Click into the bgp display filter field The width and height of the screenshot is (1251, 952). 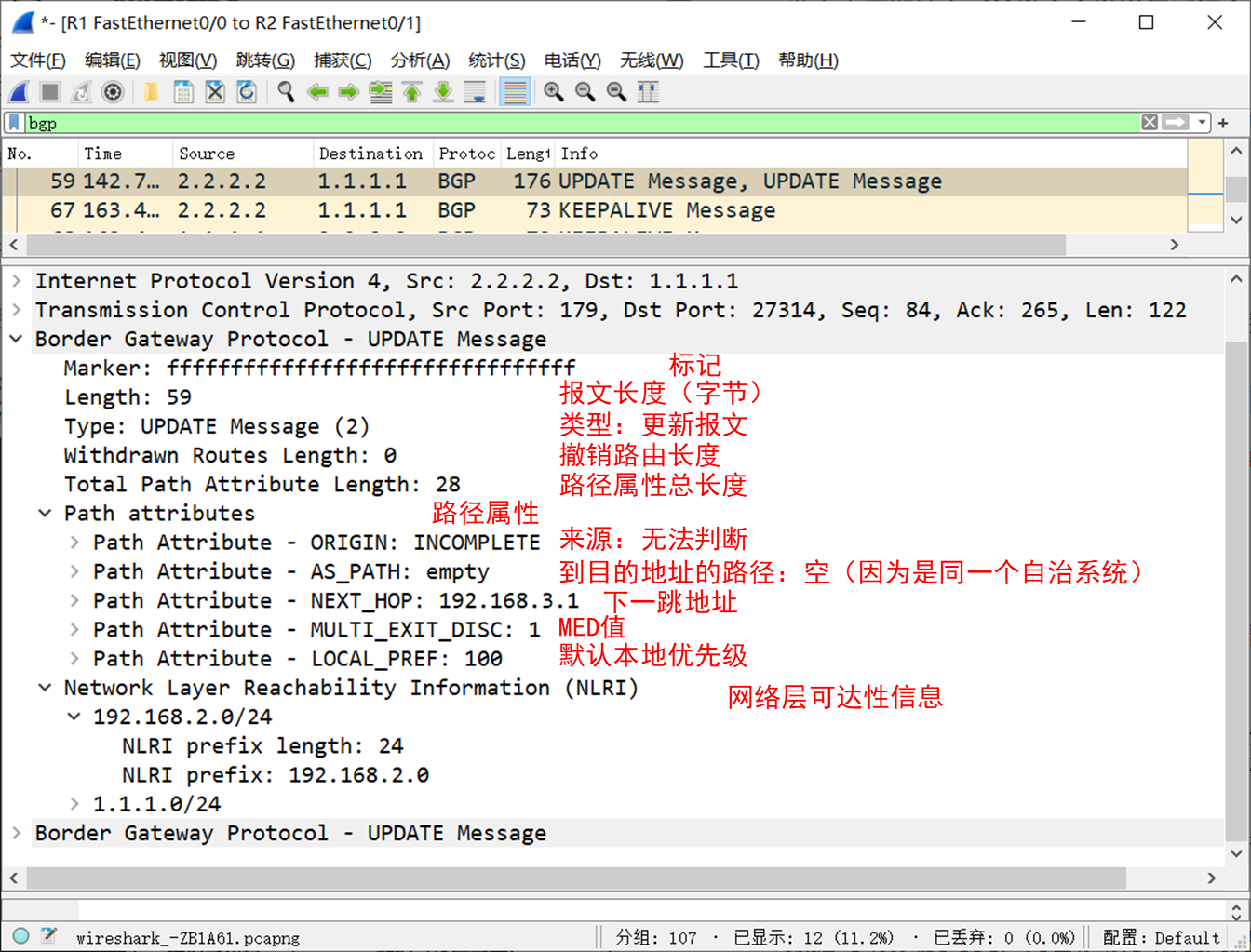(x=582, y=123)
